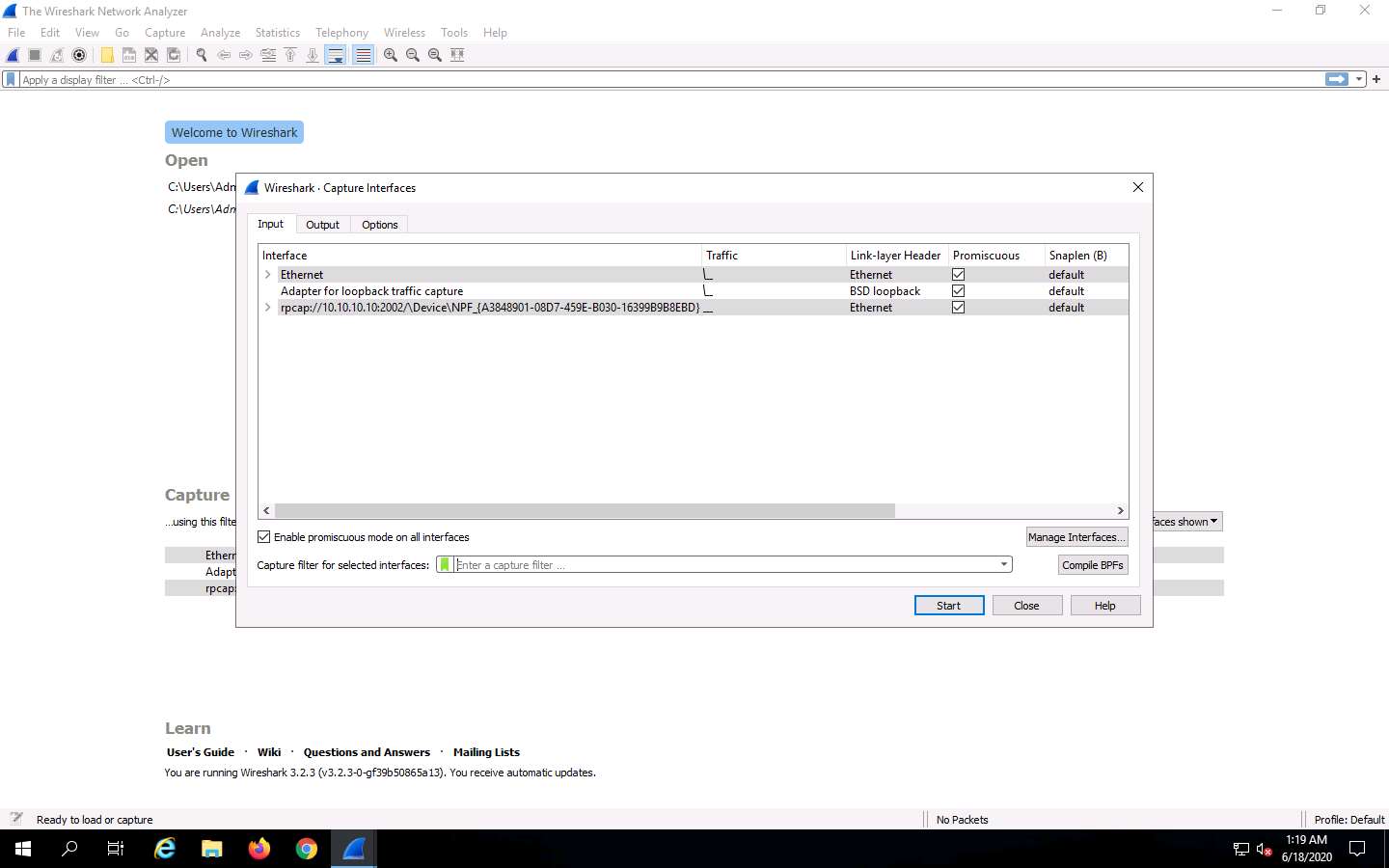Click the Find packet magnifier icon
The width and height of the screenshot is (1389, 868).
point(202,55)
